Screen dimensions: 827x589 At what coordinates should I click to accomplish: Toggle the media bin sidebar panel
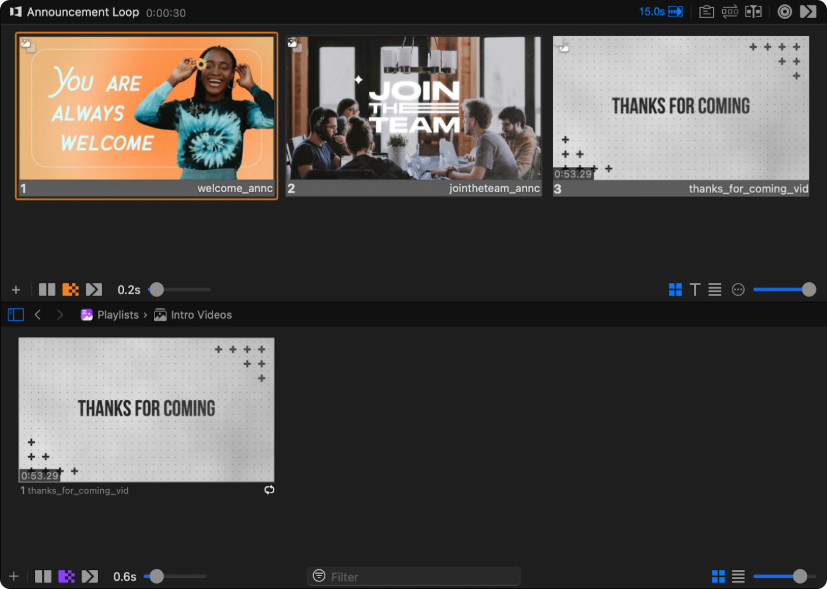(x=15, y=315)
